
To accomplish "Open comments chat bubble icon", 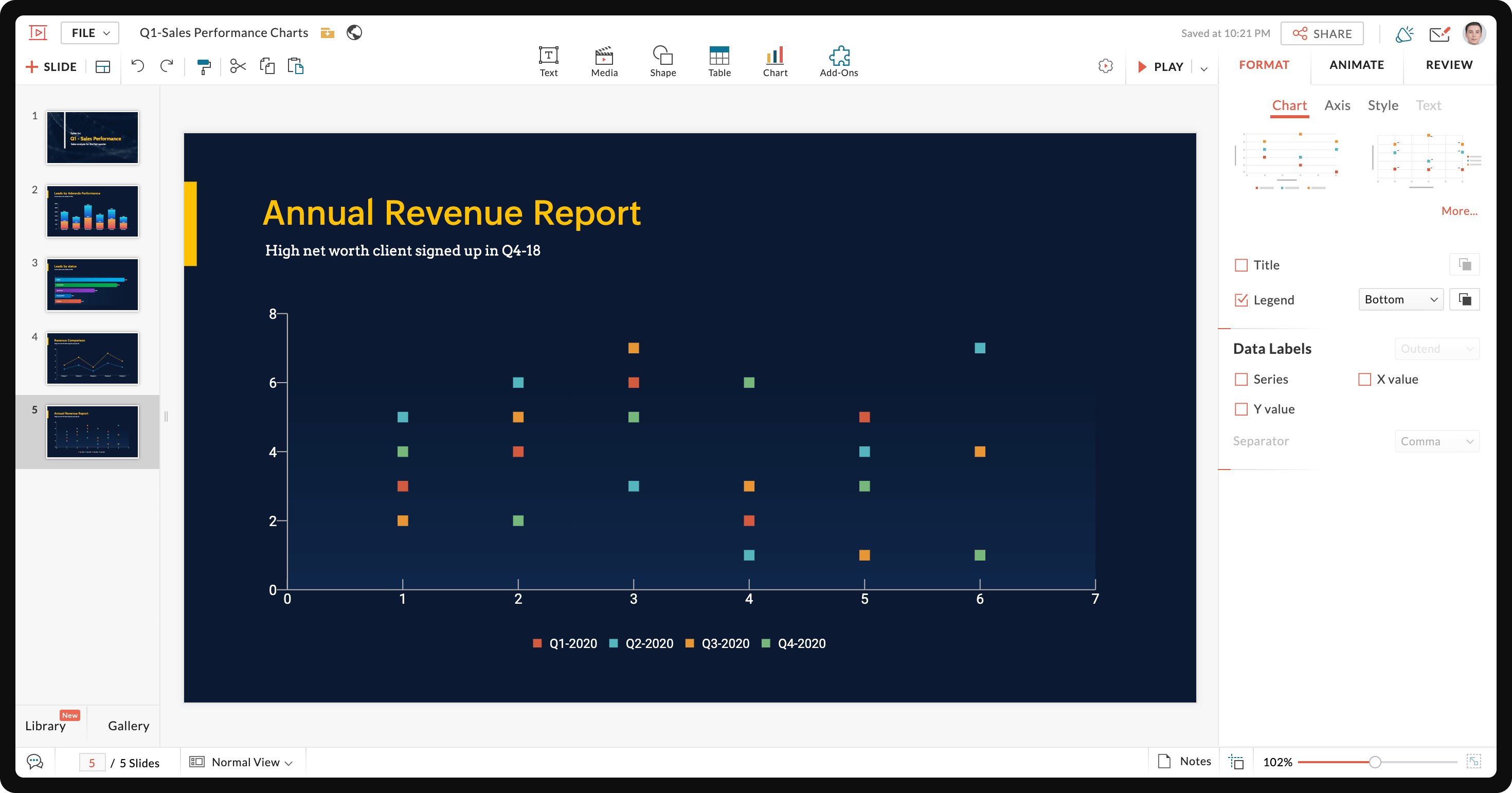I will pos(35,762).
